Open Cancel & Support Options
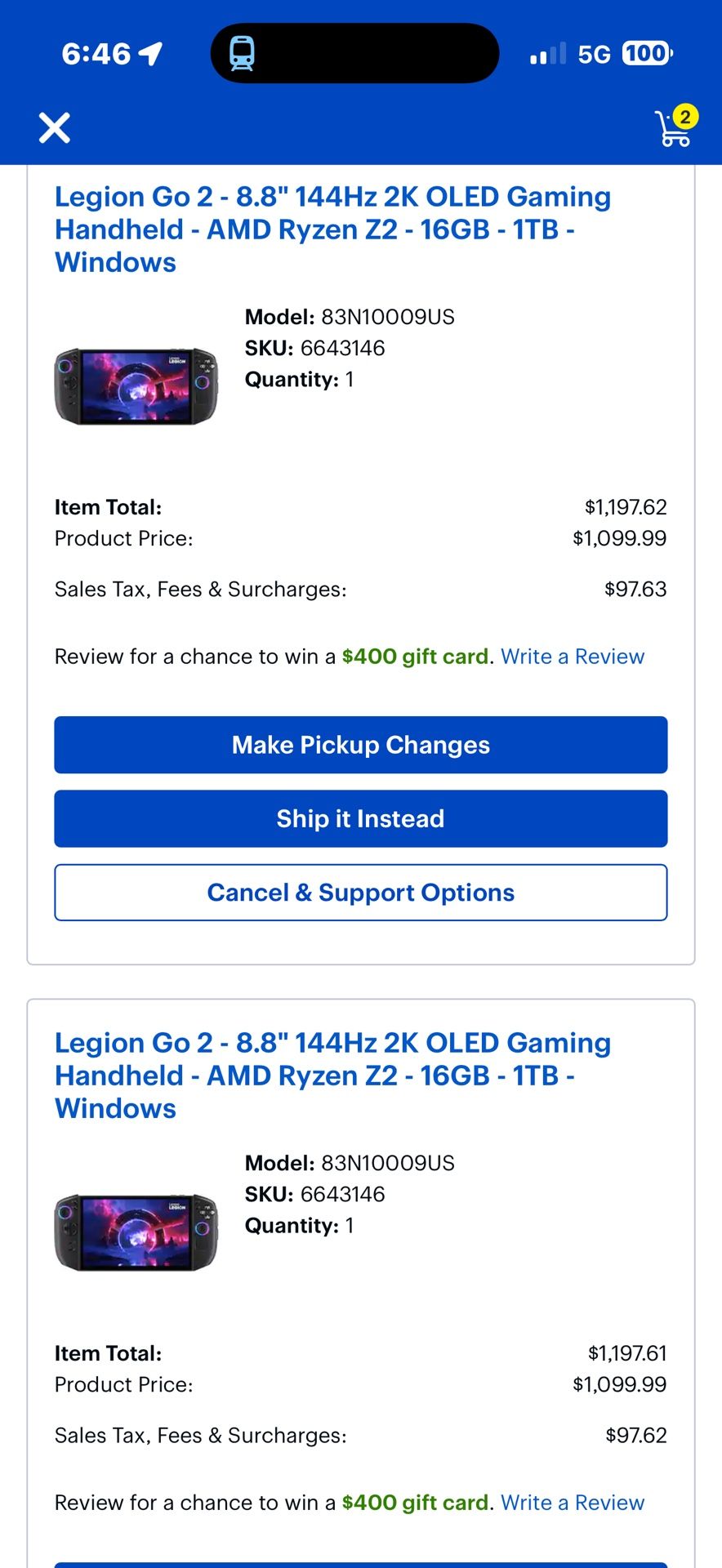 click(x=360, y=892)
